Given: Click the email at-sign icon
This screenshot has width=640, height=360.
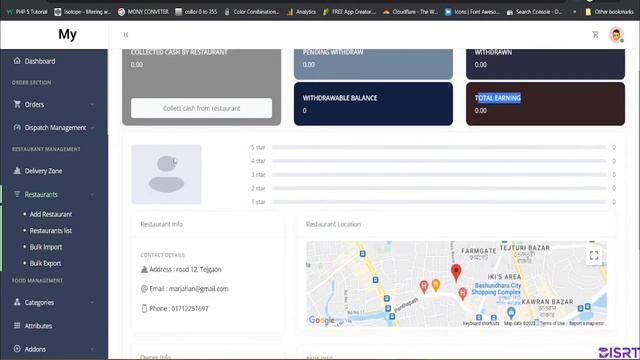Looking at the screenshot, I should point(144,289).
